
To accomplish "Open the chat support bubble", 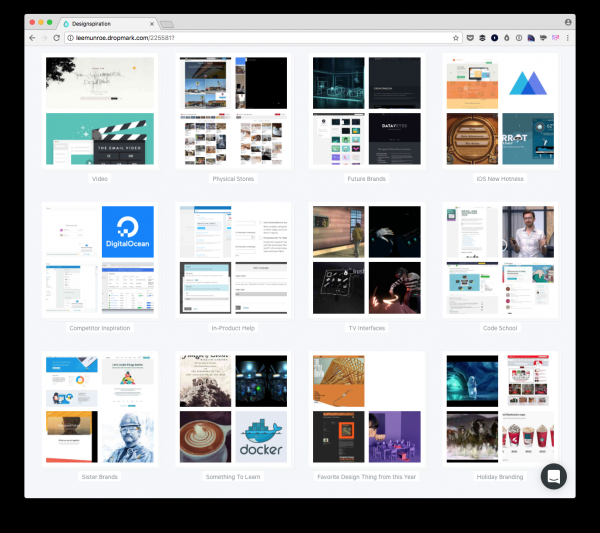I will click(554, 476).
